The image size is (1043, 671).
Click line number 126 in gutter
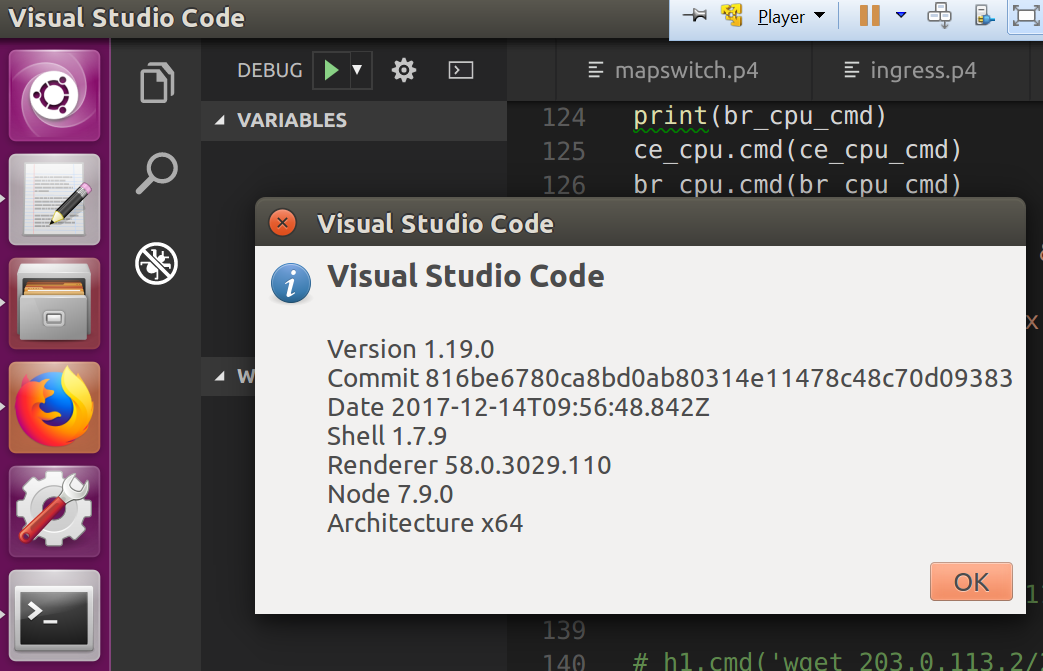point(563,185)
